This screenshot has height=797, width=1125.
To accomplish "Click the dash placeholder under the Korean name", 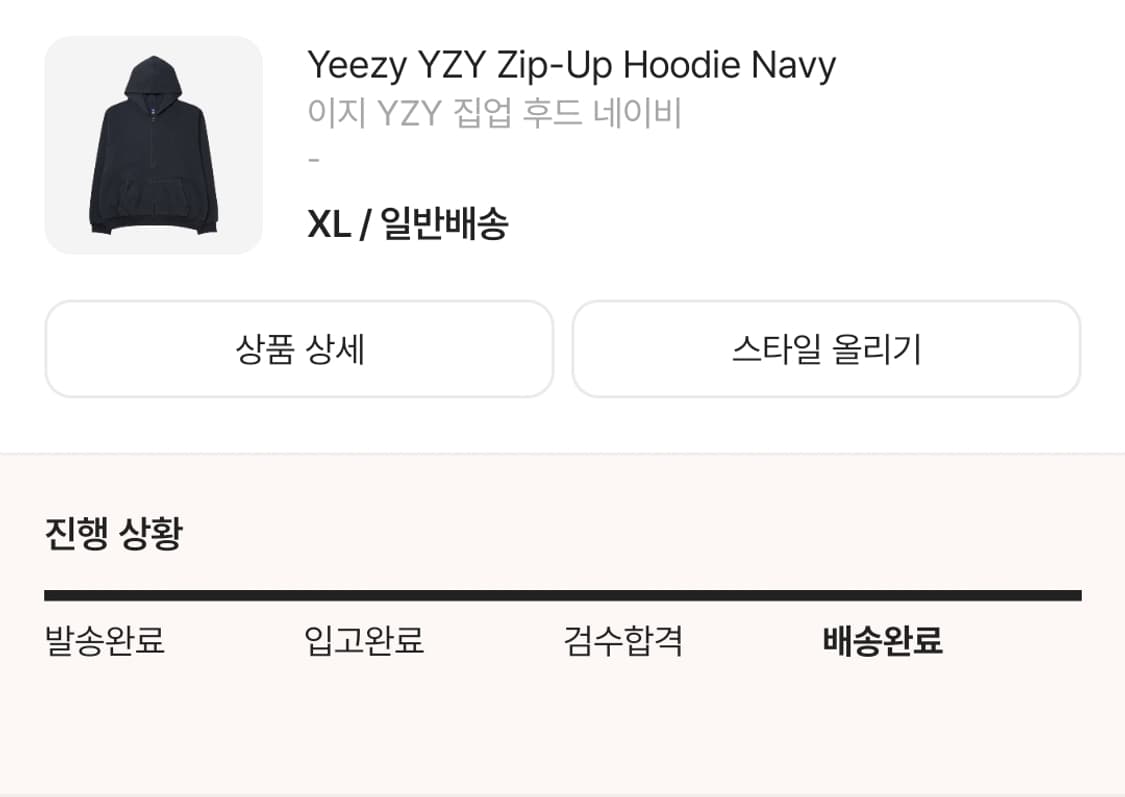I will [314, 159].
